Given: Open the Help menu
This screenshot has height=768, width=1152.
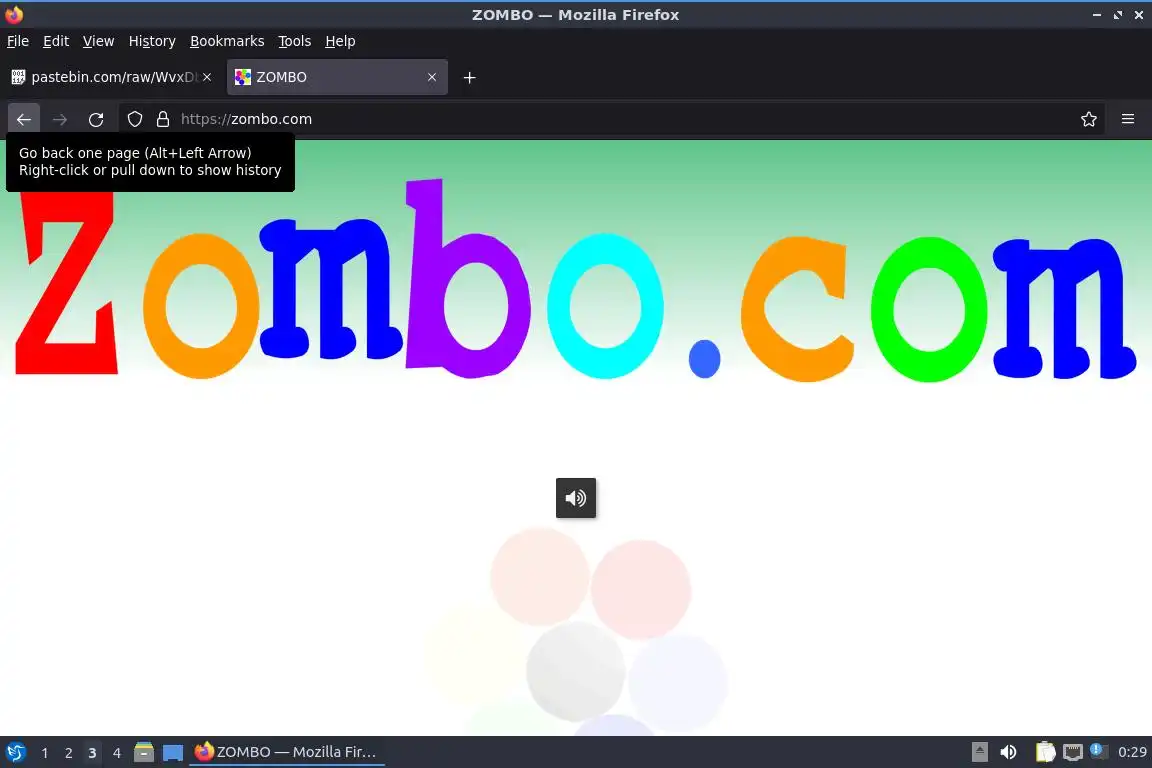Looking at the screenshot, I should tap(340, 41).
